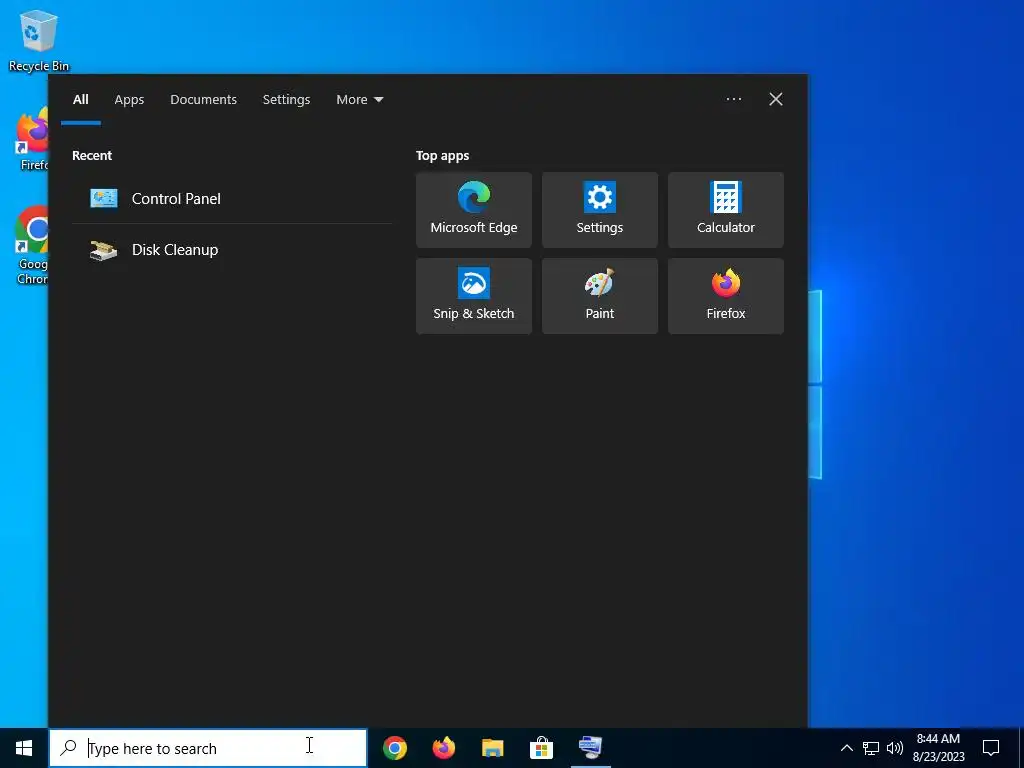Switch to the All search tab
Screen dimensions: 1024x768
(80, 99)
